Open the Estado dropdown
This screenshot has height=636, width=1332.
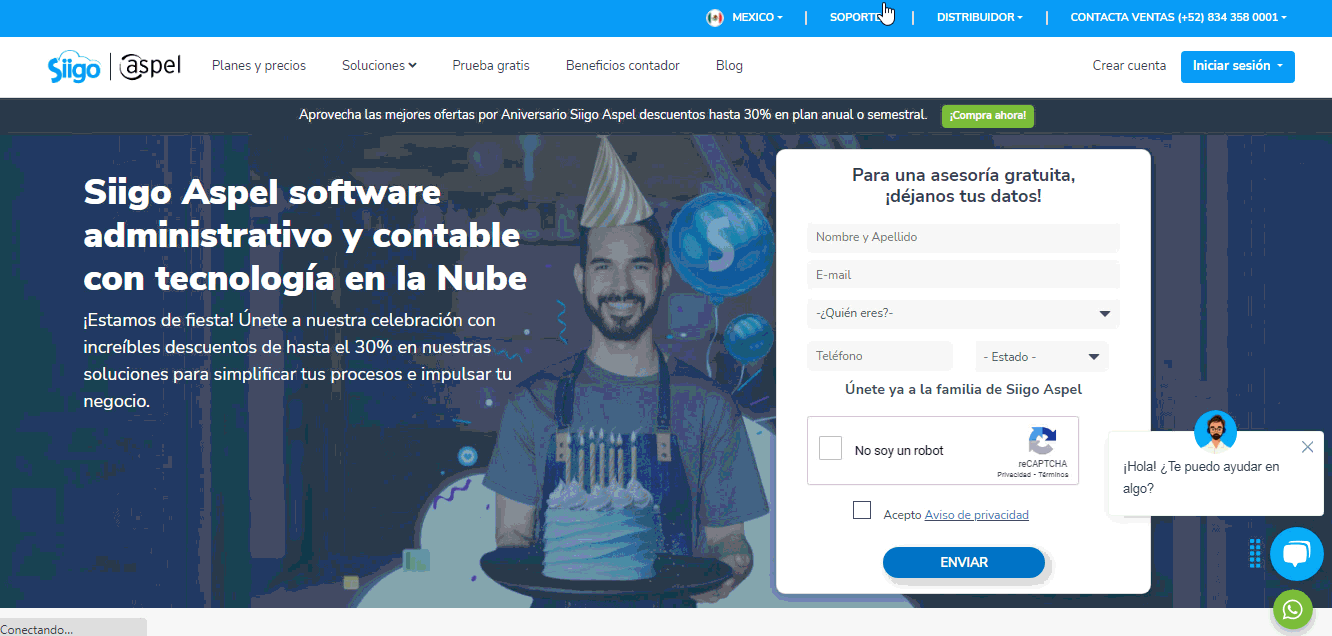1042,356
